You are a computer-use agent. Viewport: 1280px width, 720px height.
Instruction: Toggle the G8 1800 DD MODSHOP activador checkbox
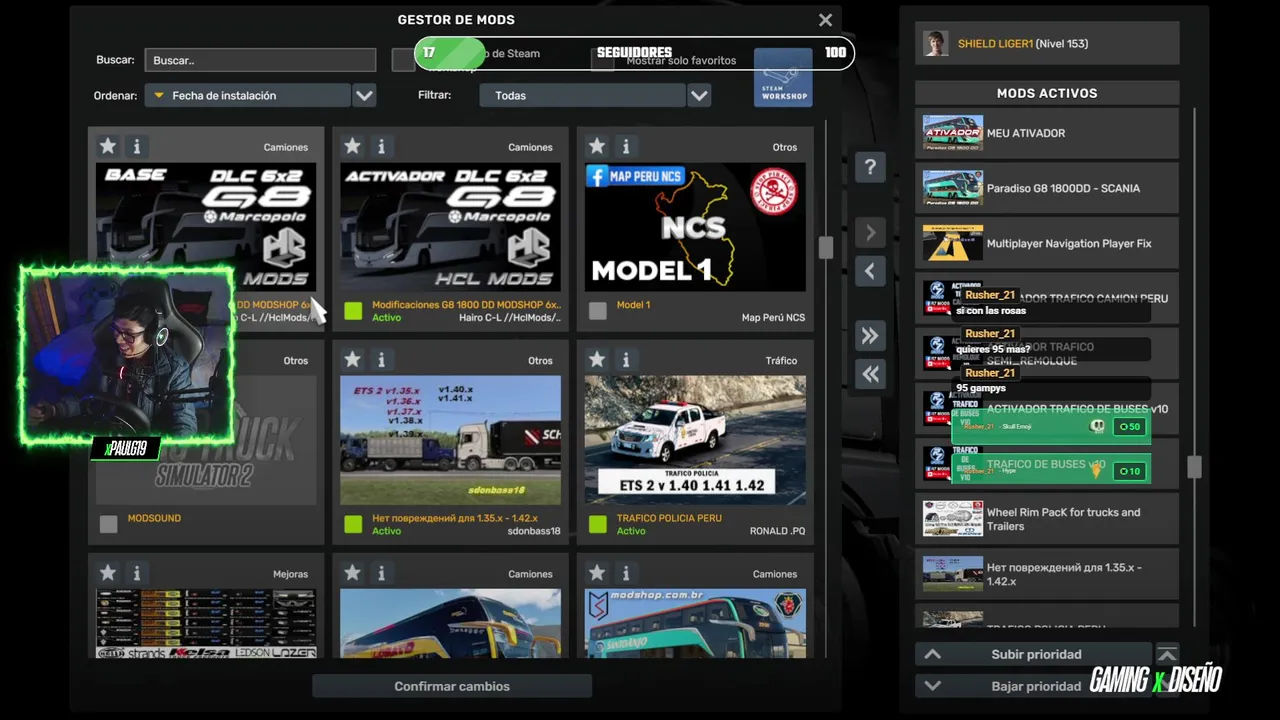click(x=353, y=311)
